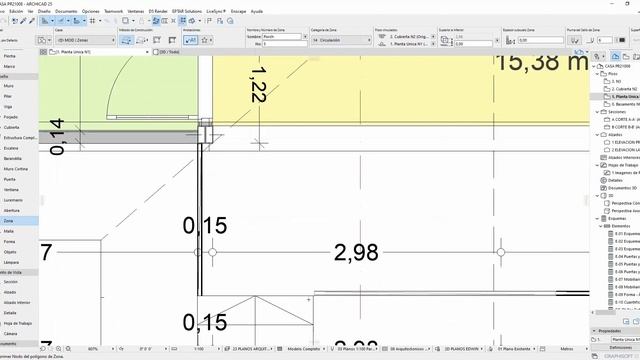
Task: Collapse the Esquemas folder in navigator
Action: tap(598, 218)
